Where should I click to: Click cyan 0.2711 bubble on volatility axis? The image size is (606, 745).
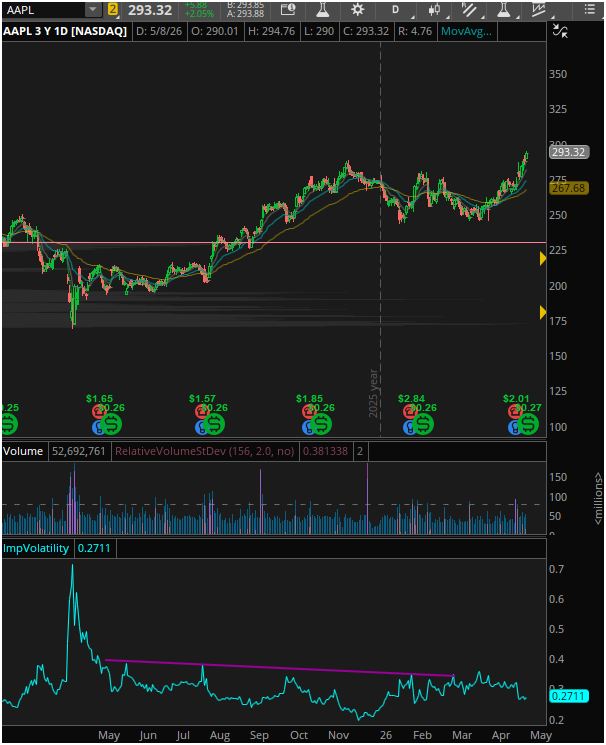569,696
